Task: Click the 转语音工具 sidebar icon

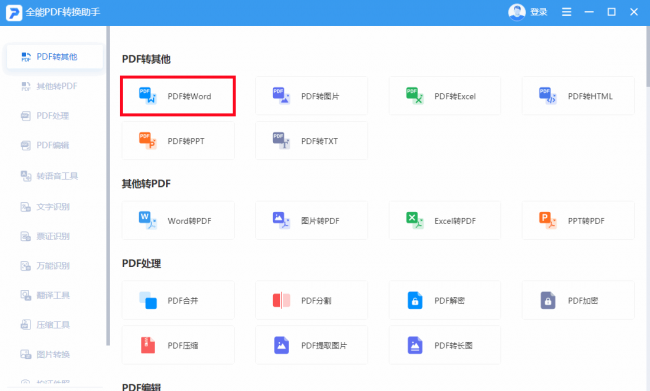Action: (x=26, y=176)
